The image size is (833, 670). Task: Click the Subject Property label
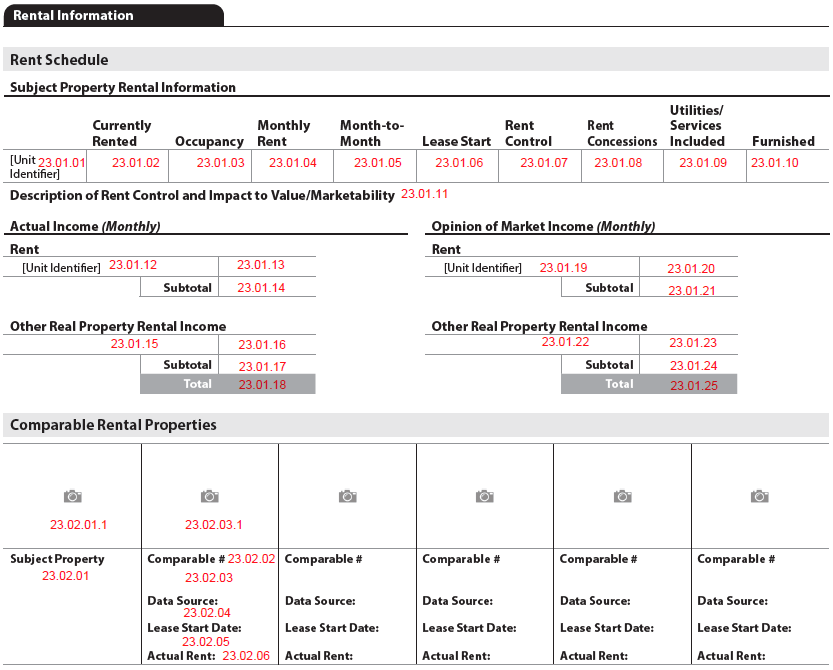(x=57, y=559)
